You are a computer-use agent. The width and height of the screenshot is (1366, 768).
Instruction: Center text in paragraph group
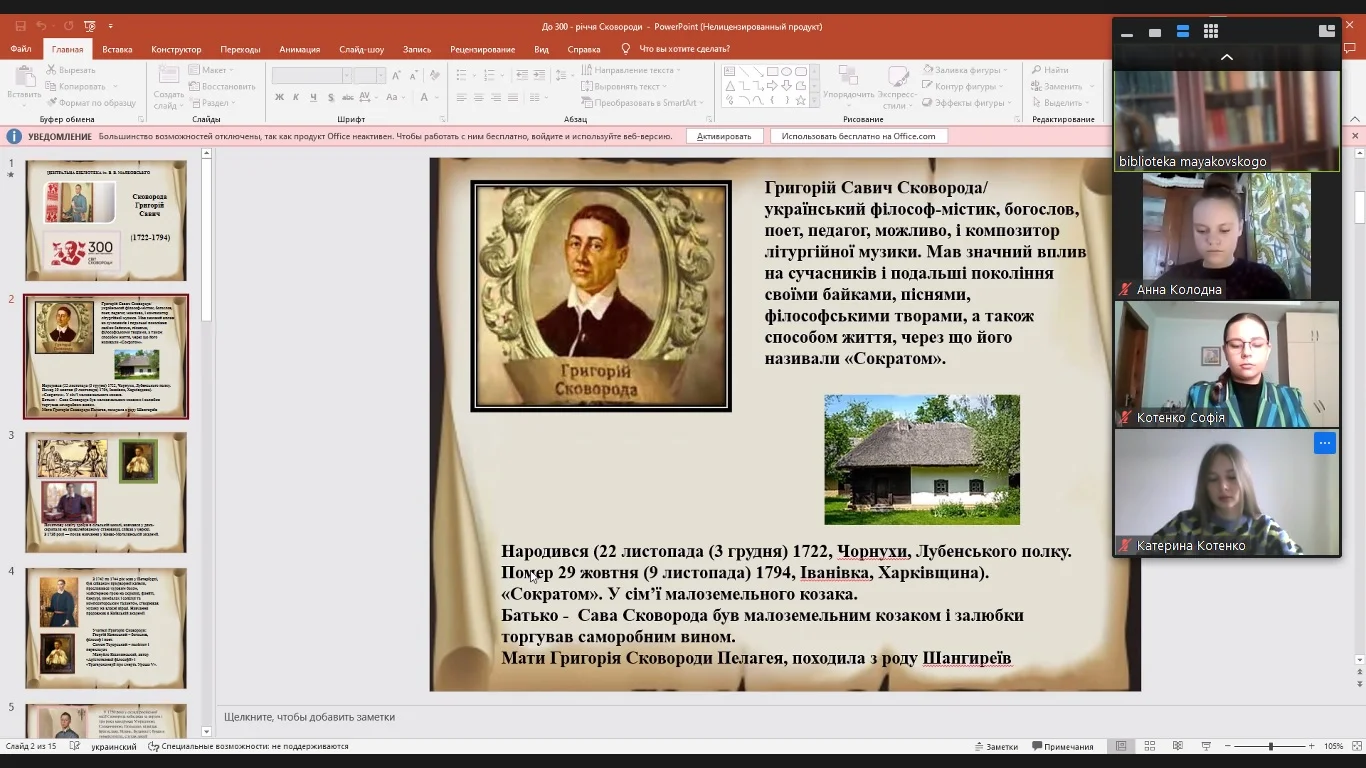(479, 98)
